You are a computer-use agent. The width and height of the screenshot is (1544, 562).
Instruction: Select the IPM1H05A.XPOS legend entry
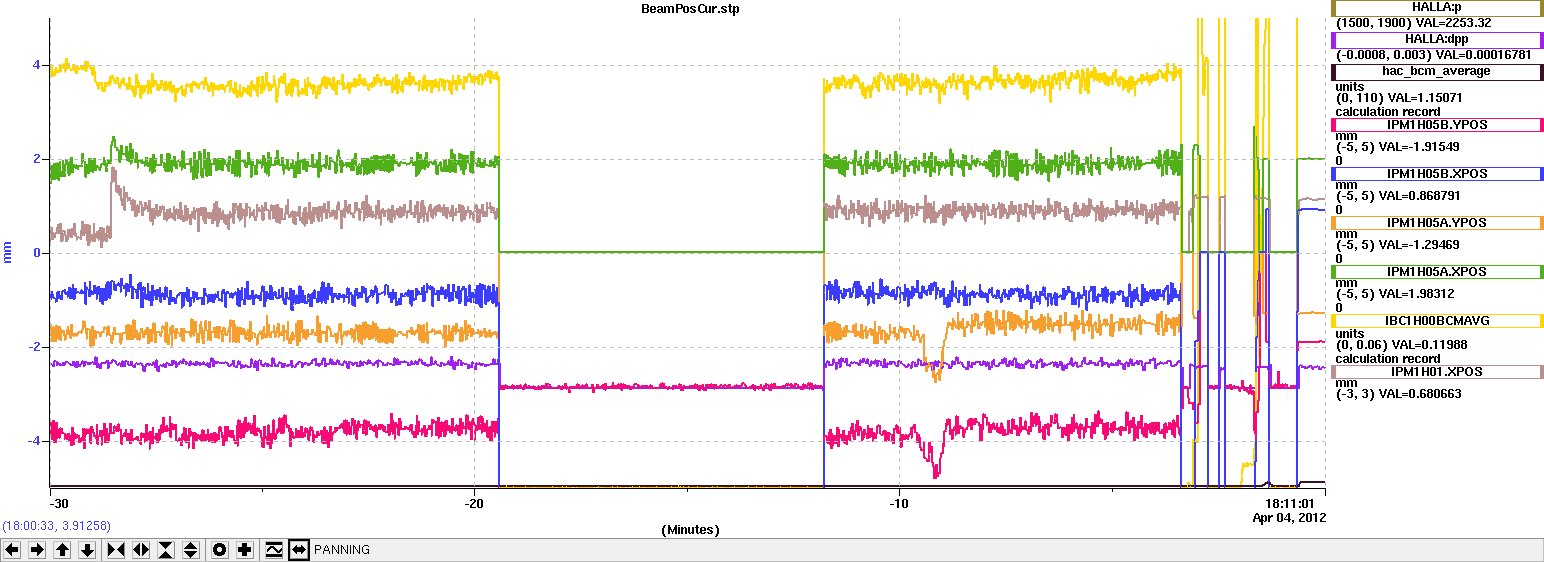click(x=1436, y=272)
